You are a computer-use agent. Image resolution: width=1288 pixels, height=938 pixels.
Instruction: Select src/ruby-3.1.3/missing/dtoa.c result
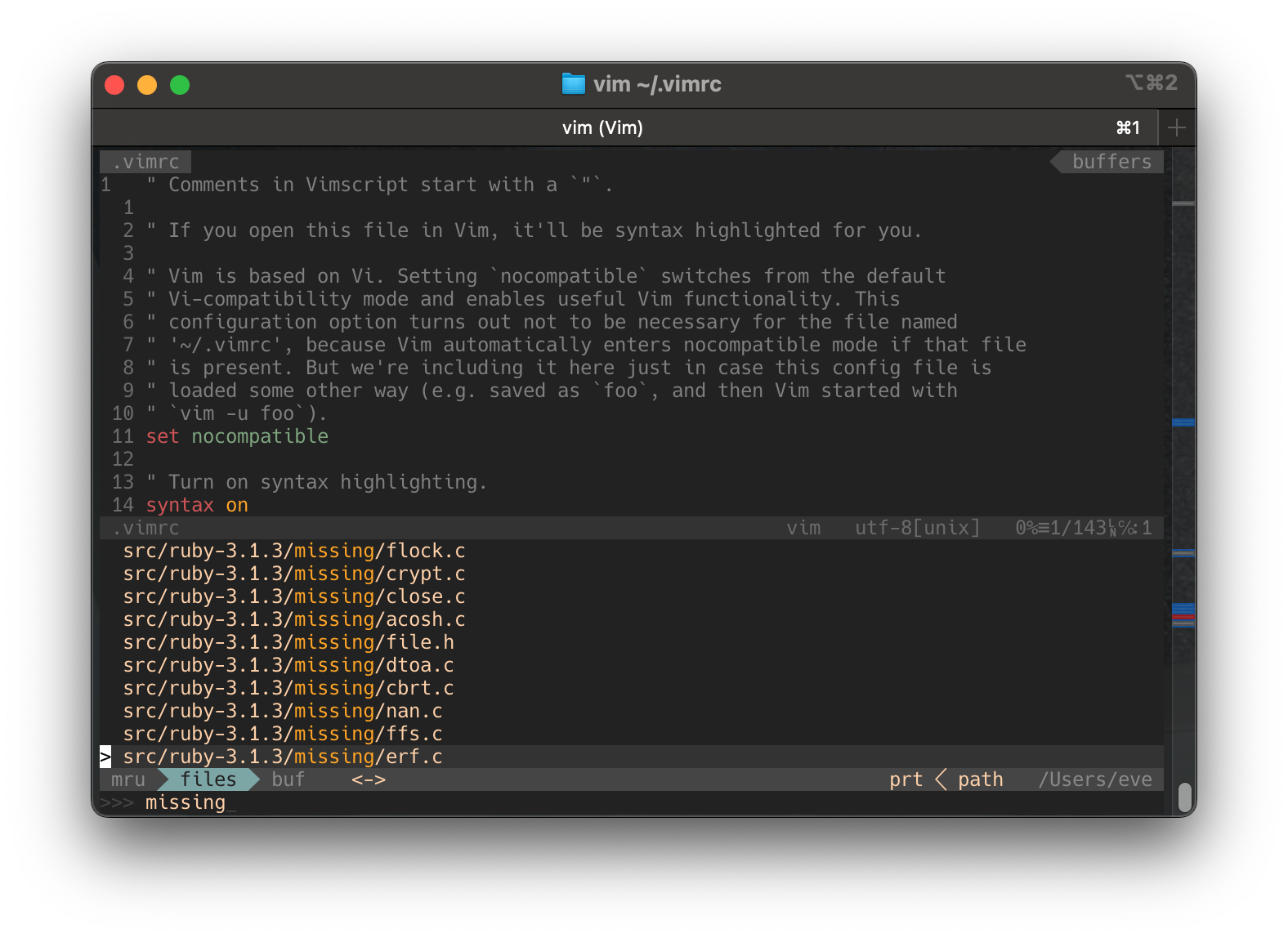[288, 665]
